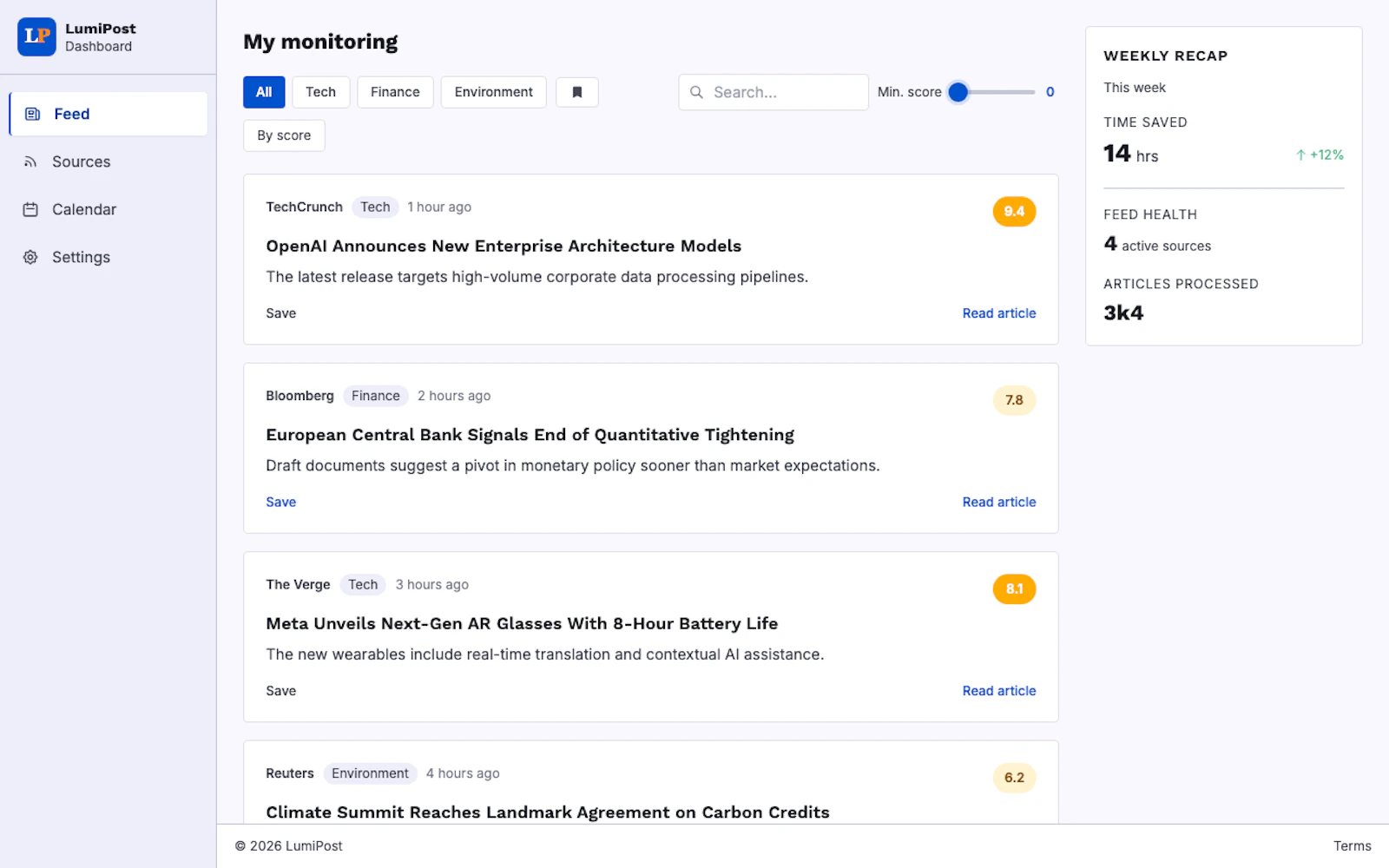Open the Terms link in the footer

click(1353, 846)
